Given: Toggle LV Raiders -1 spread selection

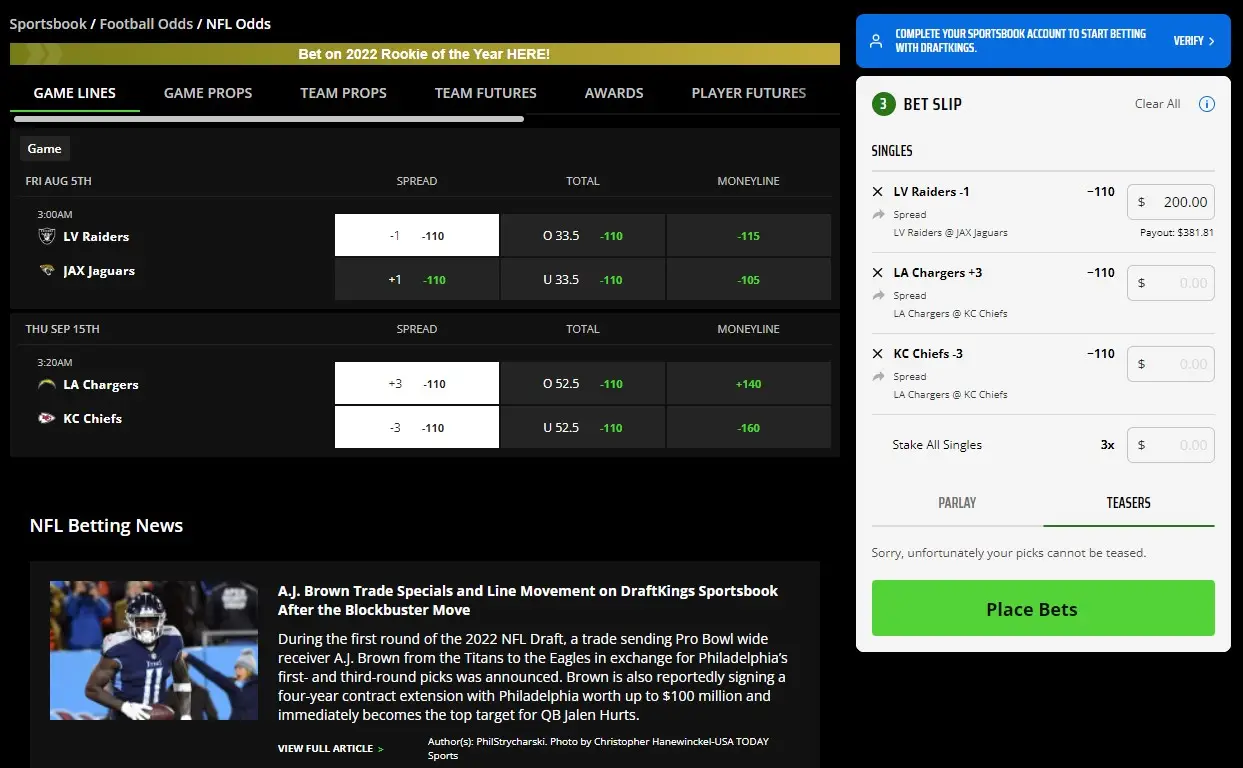Looking at the screenshot, I should (x=417, y=236).
